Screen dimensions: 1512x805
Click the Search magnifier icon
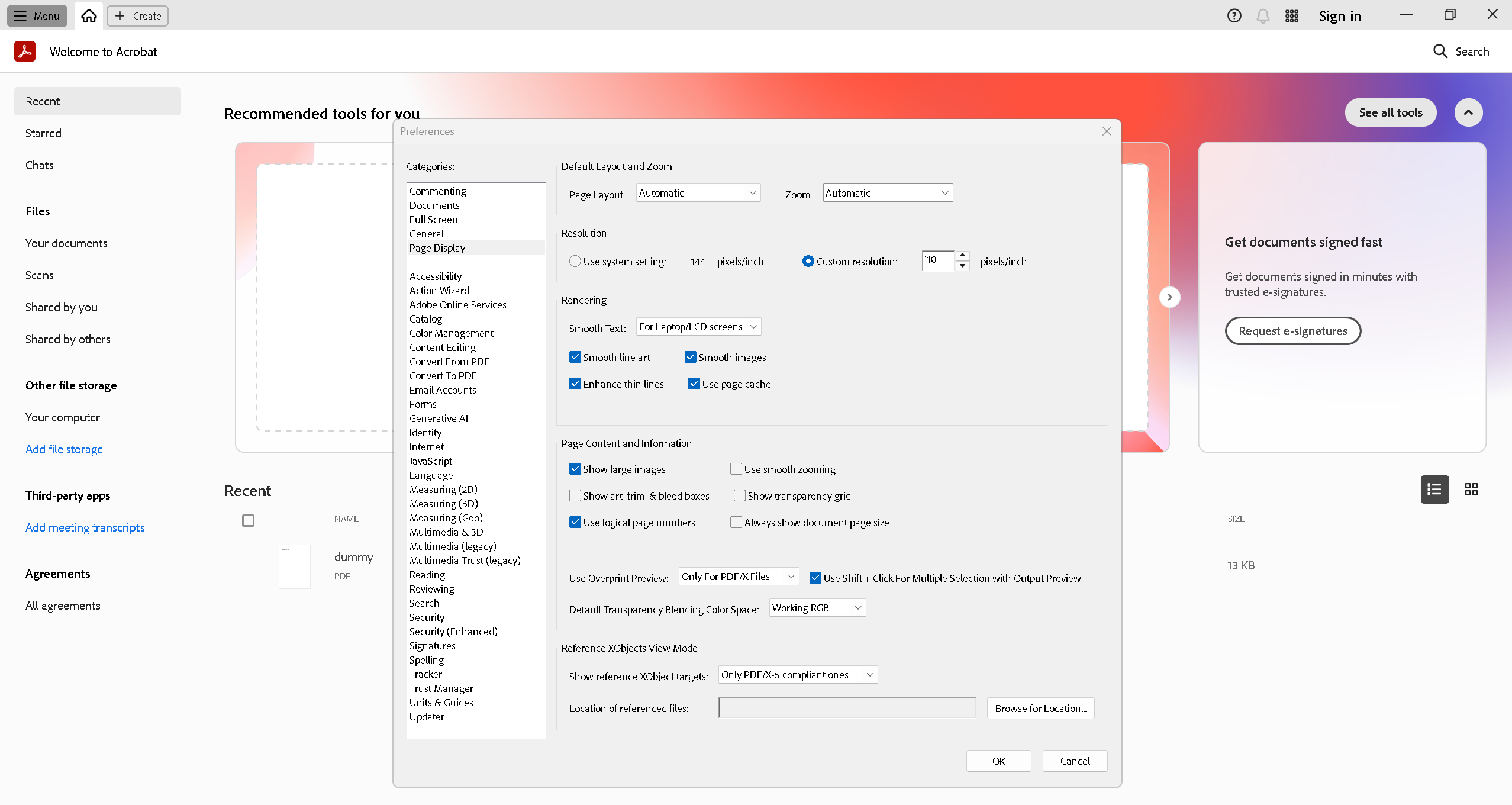(x=1440, y=51)
